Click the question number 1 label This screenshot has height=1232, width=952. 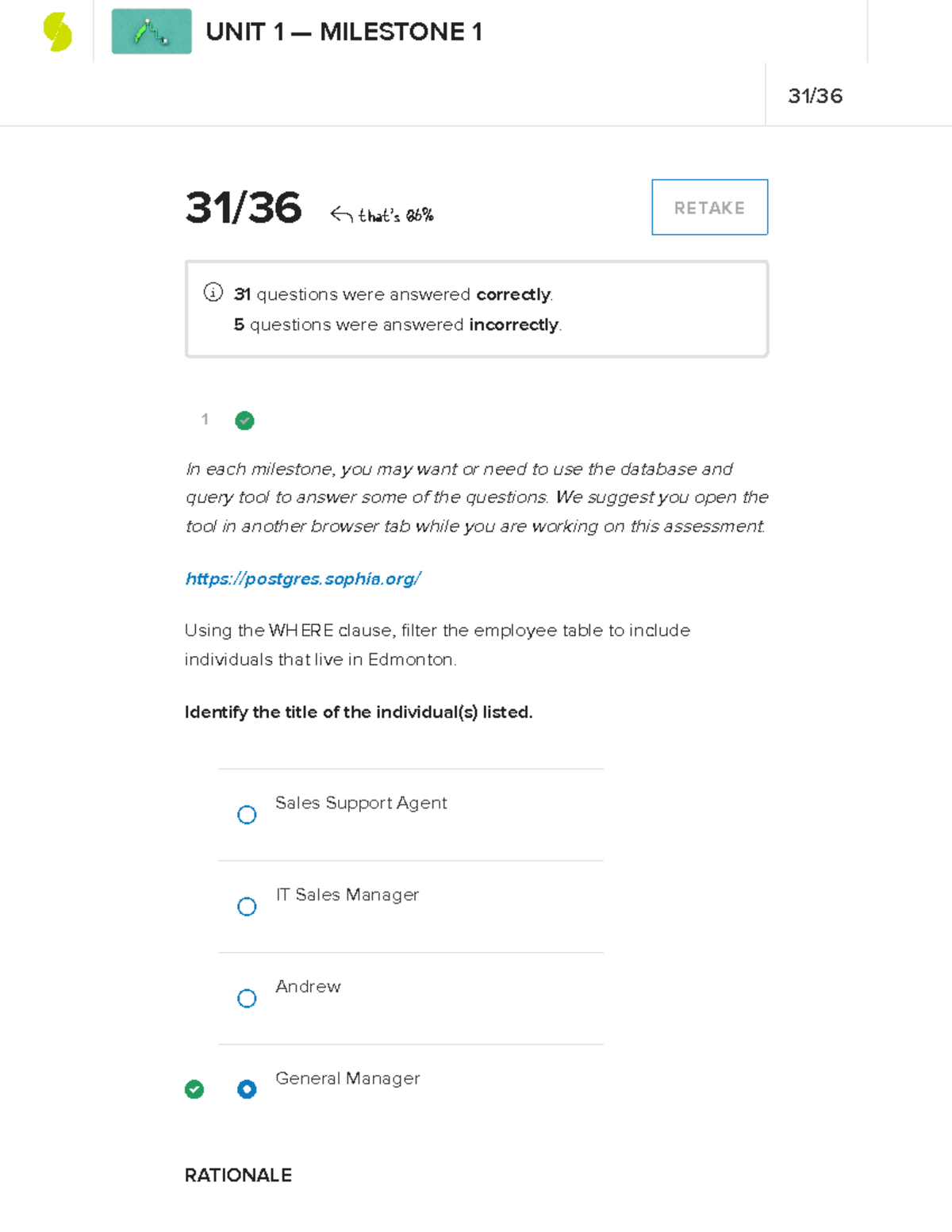tap(205, 419)
